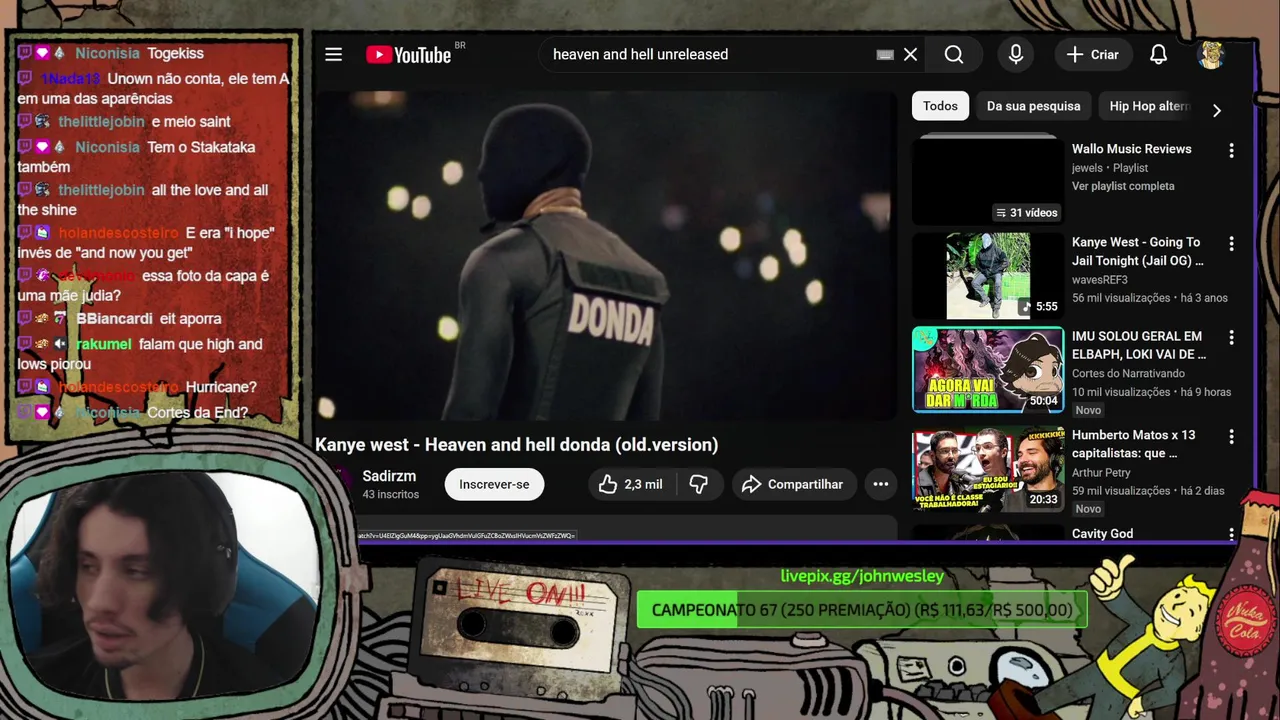This screenshot has height=720, width=1280.
Task: Click chat message 'Hurricane?'
Action: [x=221, y=387]
